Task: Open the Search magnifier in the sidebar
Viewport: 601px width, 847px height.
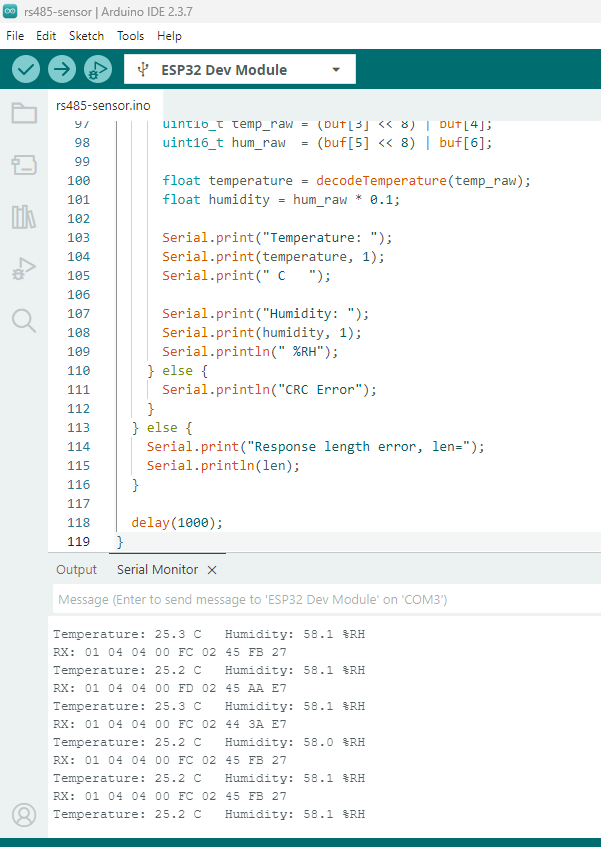Action: tap(24, 320)
